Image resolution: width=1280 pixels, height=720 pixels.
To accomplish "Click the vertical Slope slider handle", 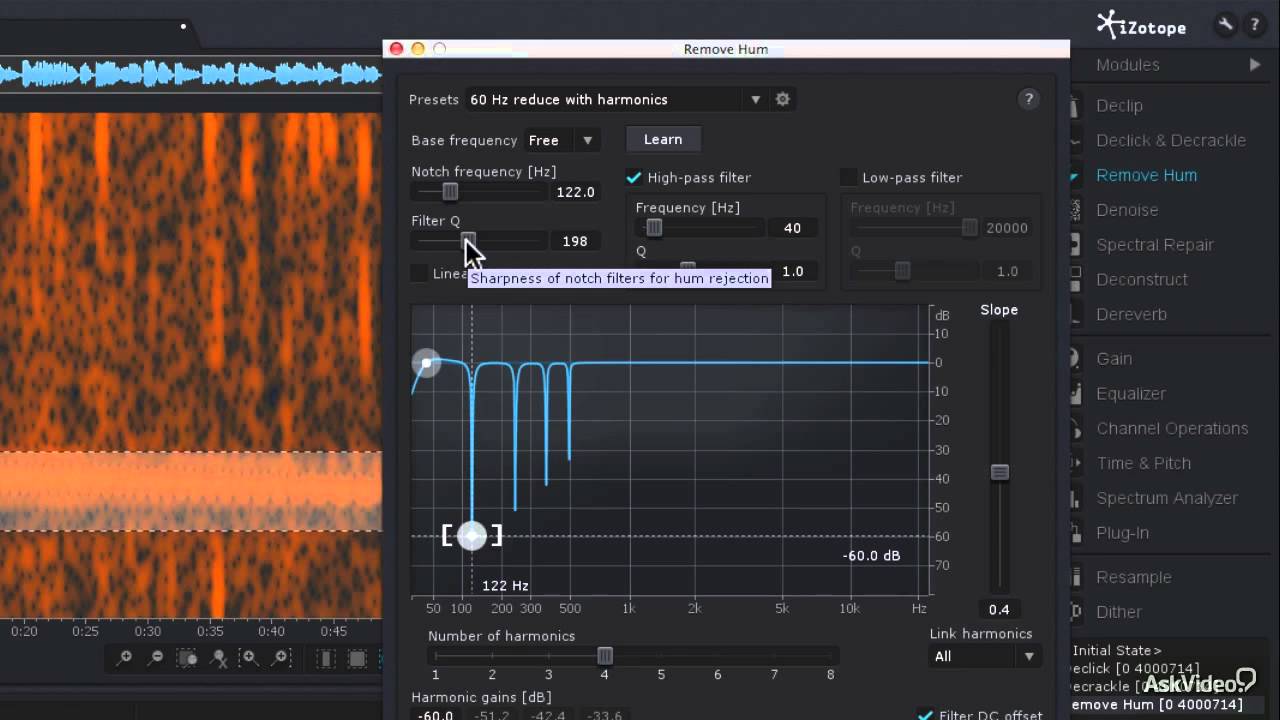I will coord(999,472).
